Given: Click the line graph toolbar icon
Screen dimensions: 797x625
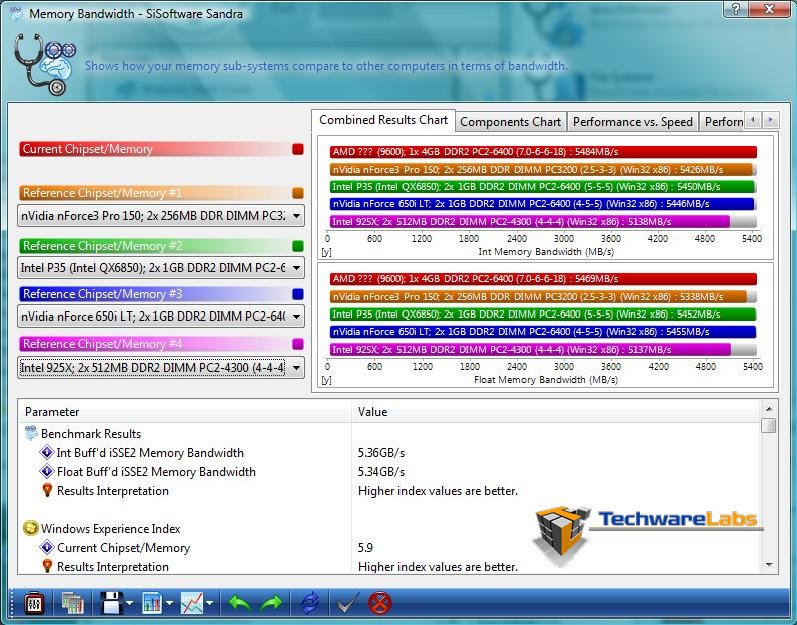Looking at the screenshot, I should (192, 603).
